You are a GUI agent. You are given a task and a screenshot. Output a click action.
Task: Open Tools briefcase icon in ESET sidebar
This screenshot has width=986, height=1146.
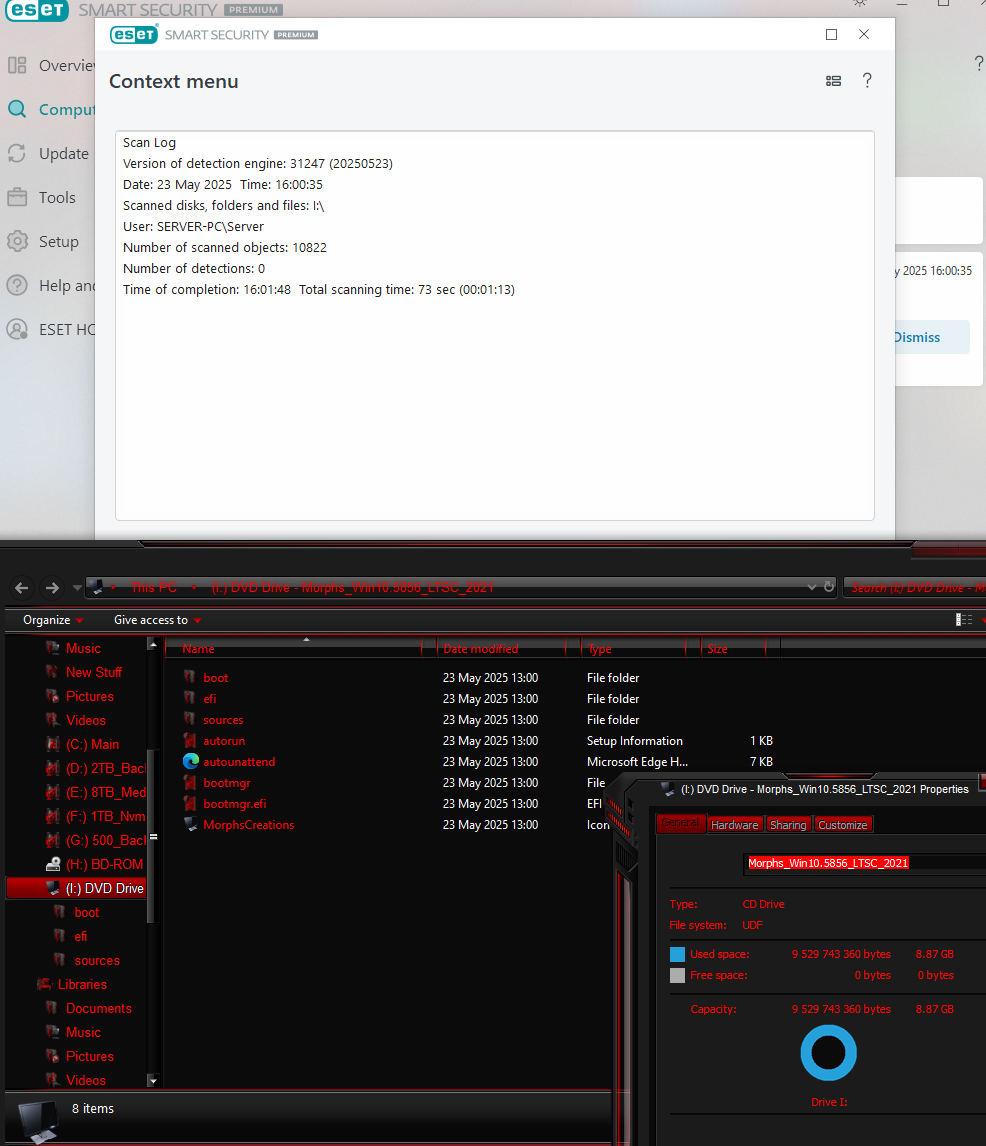point(17,197)
